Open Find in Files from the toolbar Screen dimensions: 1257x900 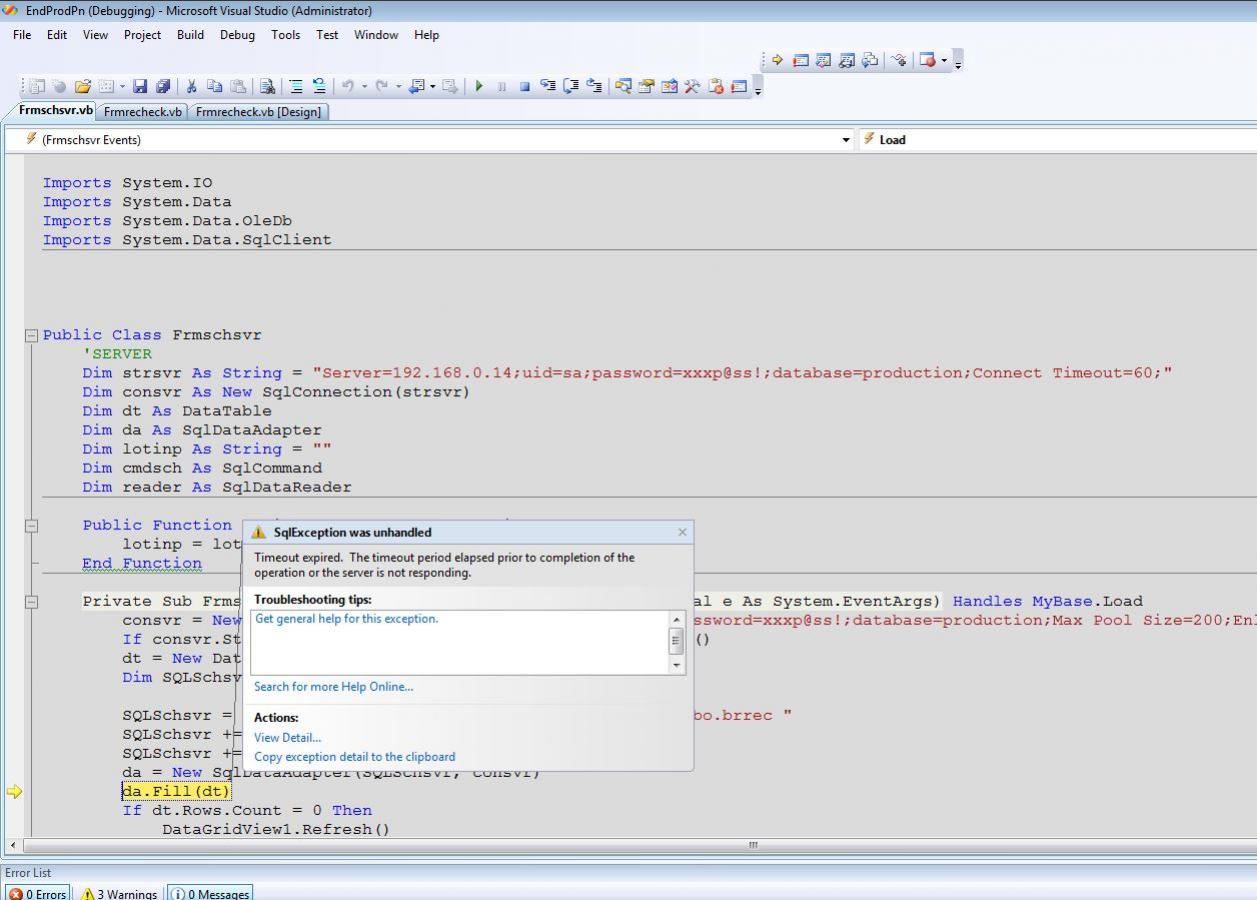(x=267, y=86)
